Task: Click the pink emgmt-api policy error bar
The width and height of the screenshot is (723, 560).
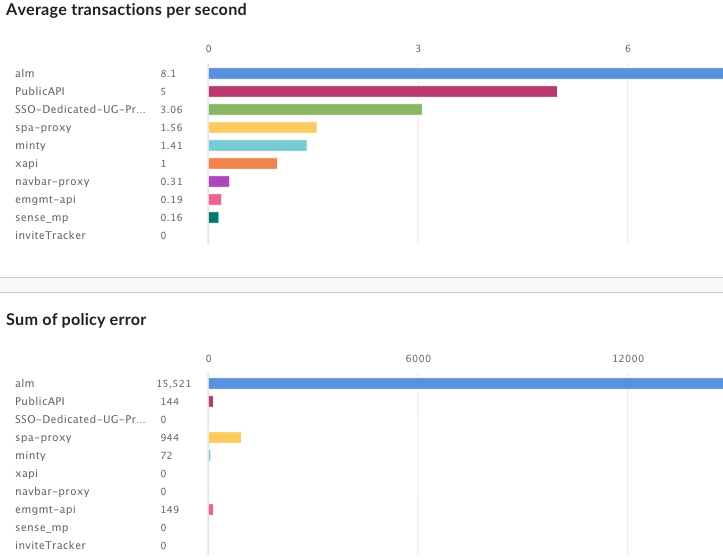Action: pos(211,509)
